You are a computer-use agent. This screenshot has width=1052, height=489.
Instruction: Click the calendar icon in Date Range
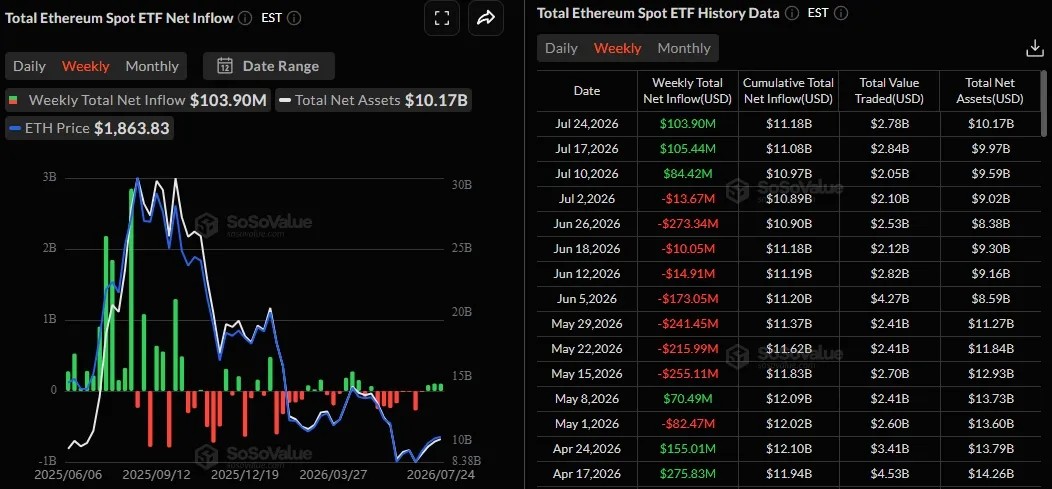(x=225, y=66)
